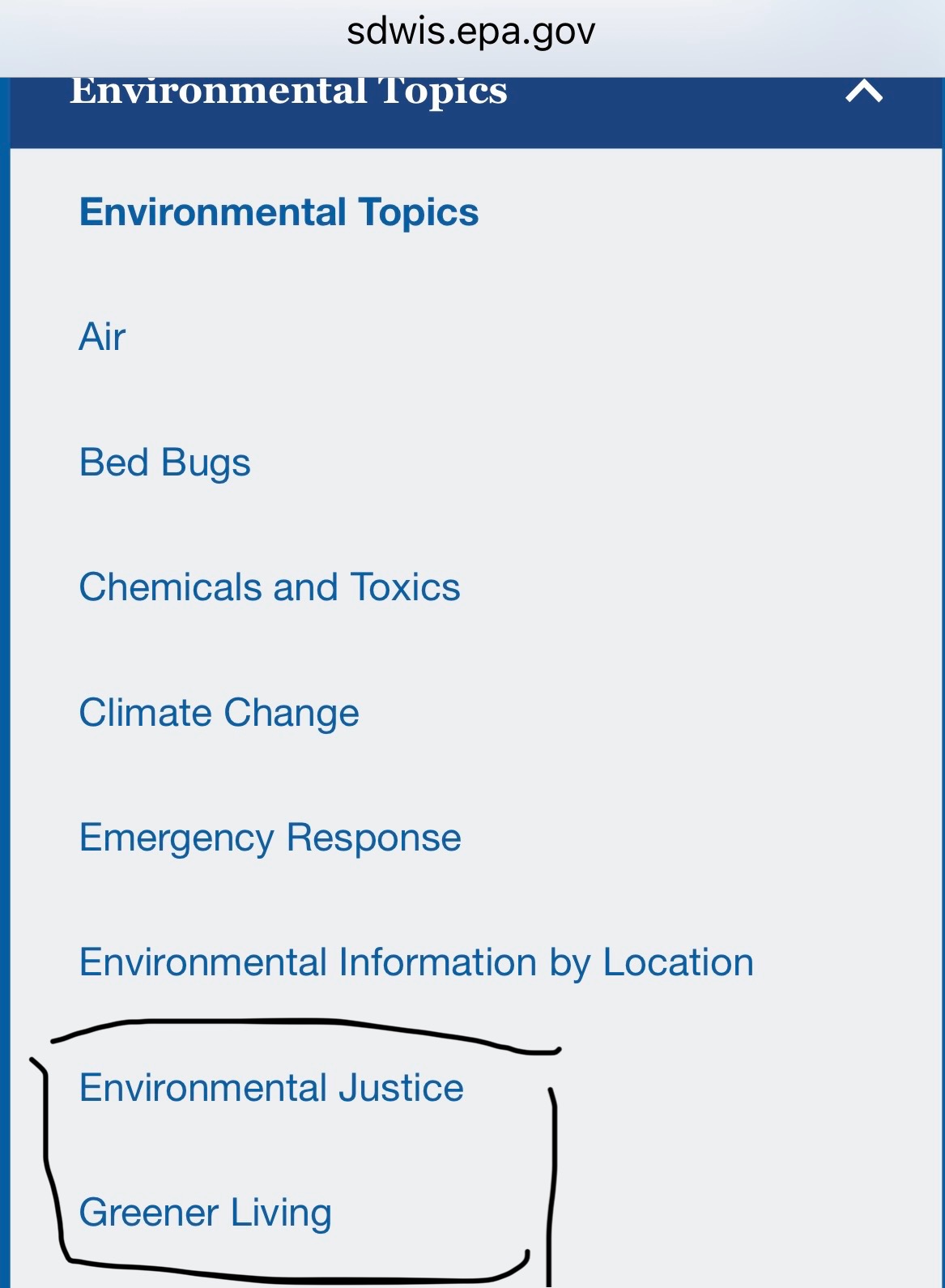
Task: Collapse the menu using the up chevron
Action: click(x=863, y=92)
